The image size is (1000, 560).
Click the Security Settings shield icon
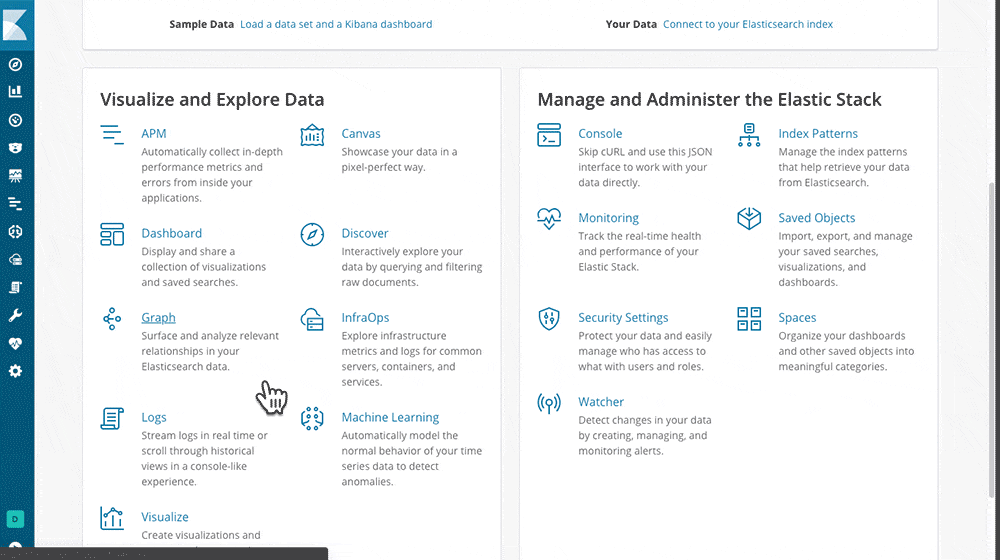(x=549, y=318)
